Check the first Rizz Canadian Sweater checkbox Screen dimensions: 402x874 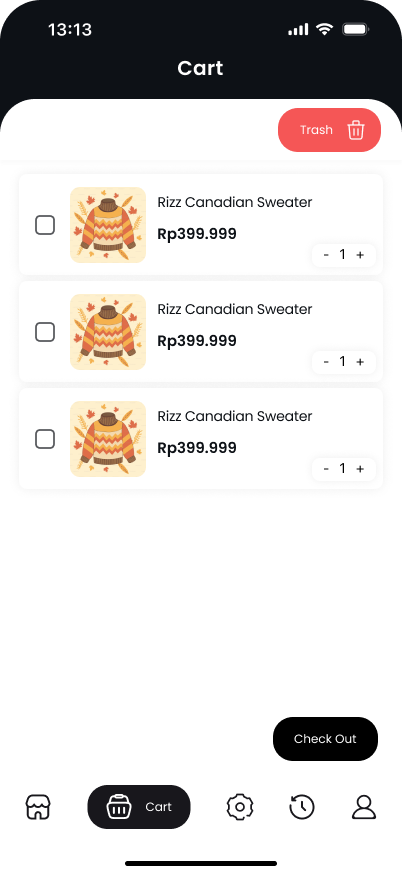click(45, 225)
